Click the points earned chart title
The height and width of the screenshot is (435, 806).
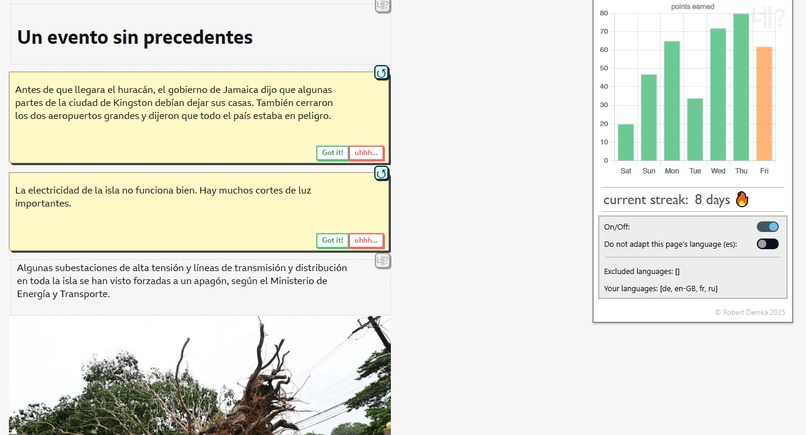click(x=692, y=7)
